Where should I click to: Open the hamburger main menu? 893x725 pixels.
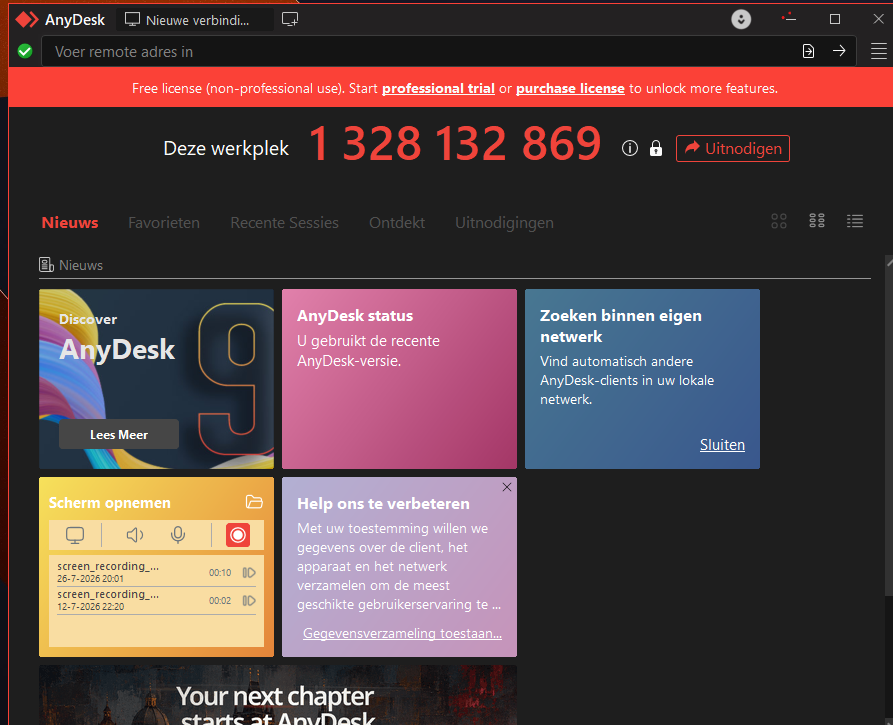(x=878, y=51)
